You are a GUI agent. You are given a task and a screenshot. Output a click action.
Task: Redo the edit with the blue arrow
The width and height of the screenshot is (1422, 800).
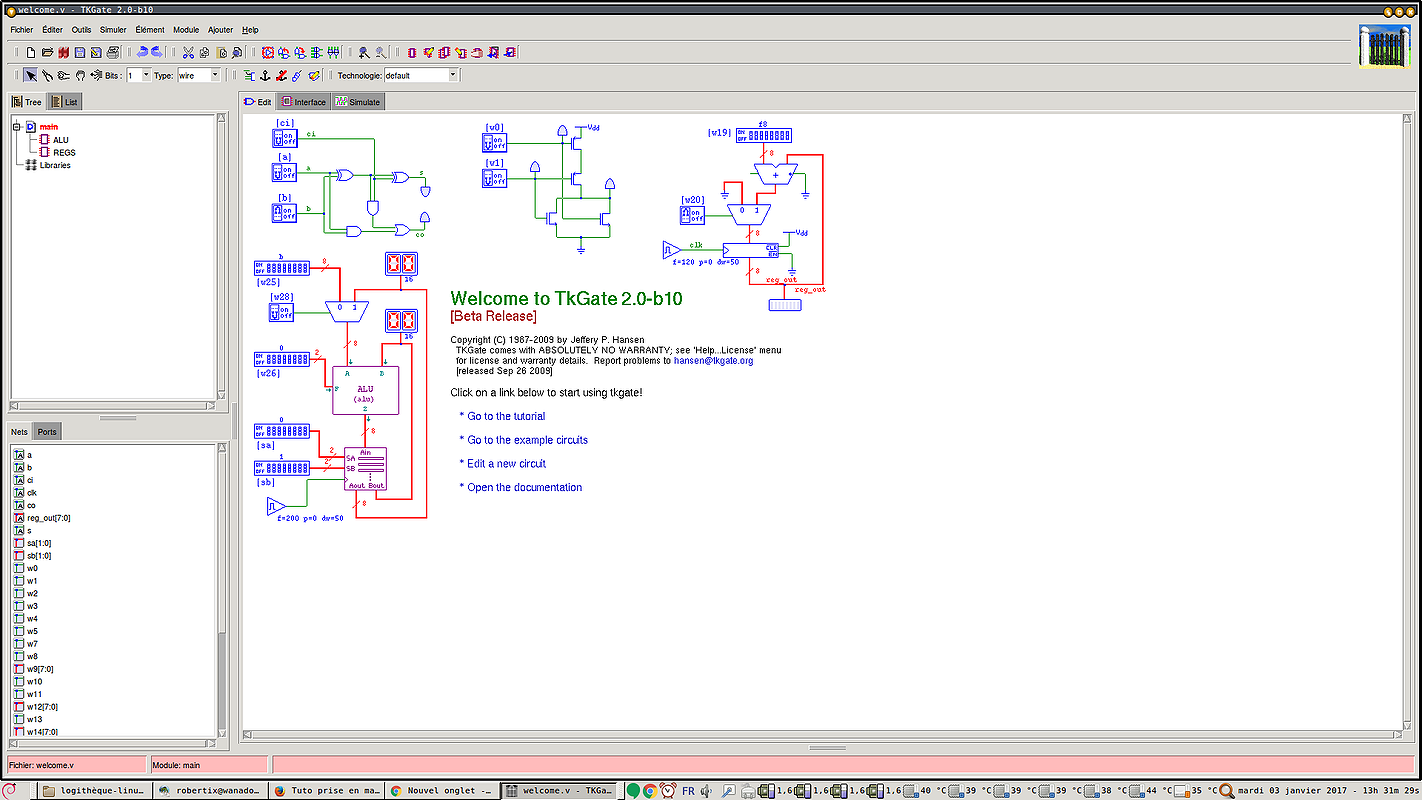(x=157, y=52)
